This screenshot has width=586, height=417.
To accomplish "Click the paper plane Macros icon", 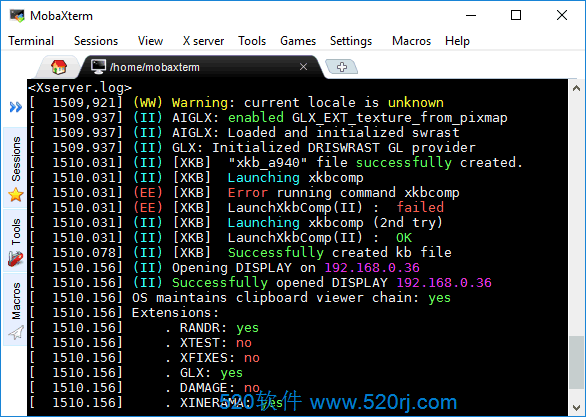I will (16, 332).
